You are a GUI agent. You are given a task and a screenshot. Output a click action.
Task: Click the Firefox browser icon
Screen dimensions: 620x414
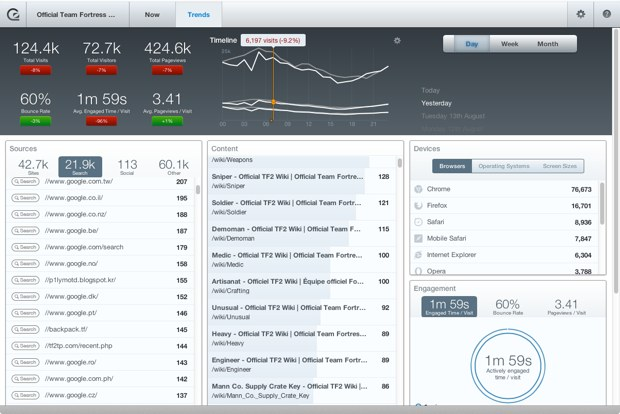(418, 206)
